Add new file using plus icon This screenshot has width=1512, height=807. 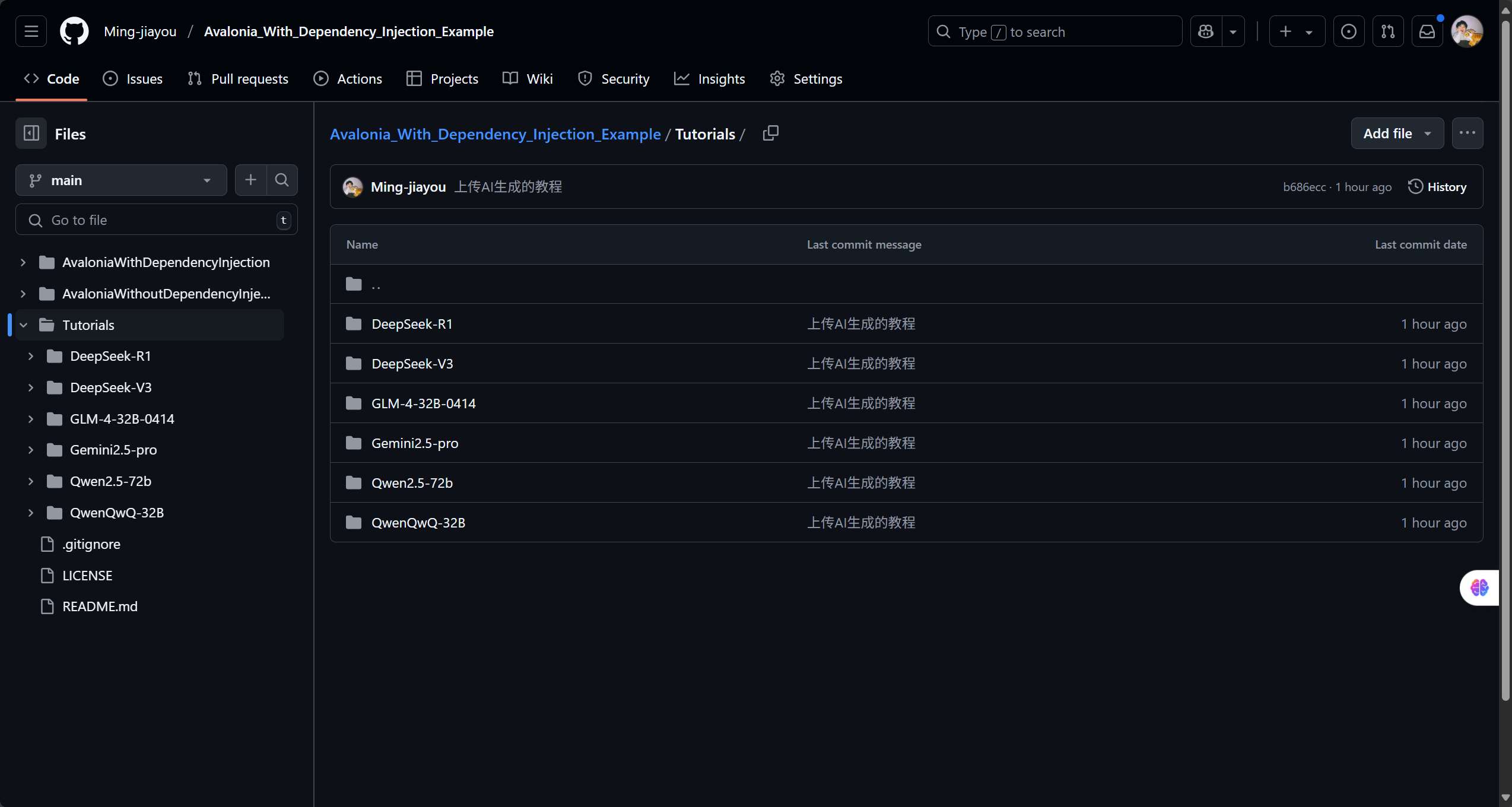pos(251,180)
